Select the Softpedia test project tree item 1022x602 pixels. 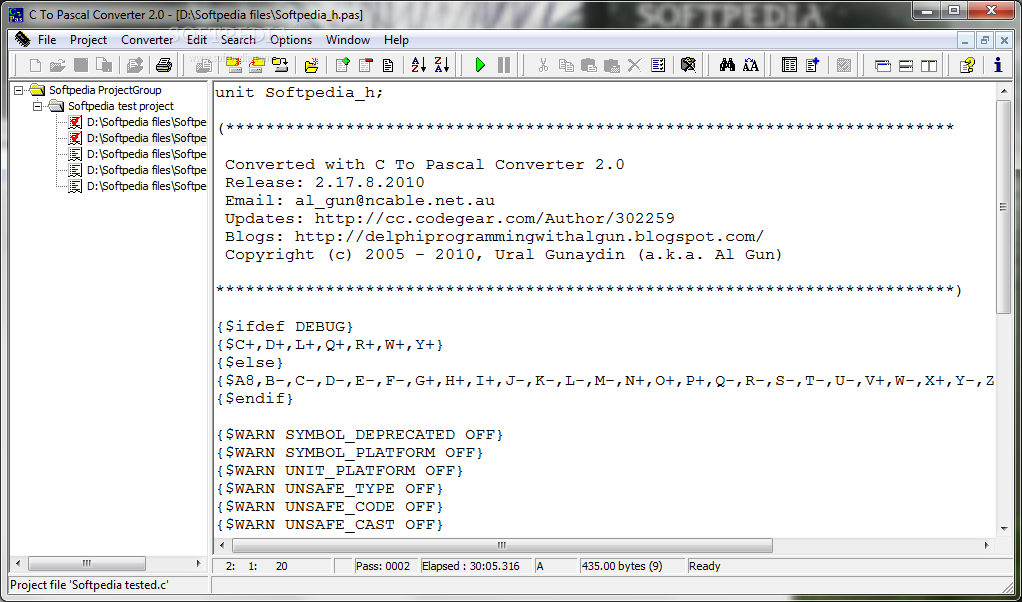121,106
